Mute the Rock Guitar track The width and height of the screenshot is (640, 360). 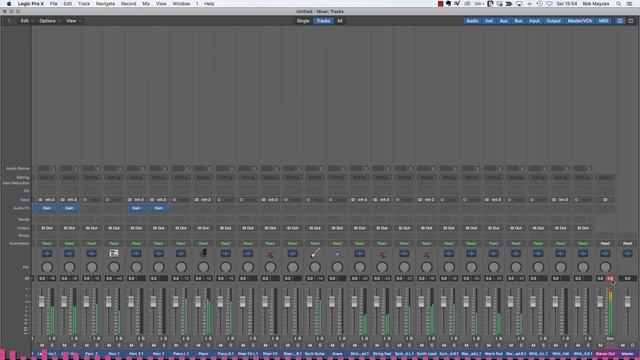310,345
